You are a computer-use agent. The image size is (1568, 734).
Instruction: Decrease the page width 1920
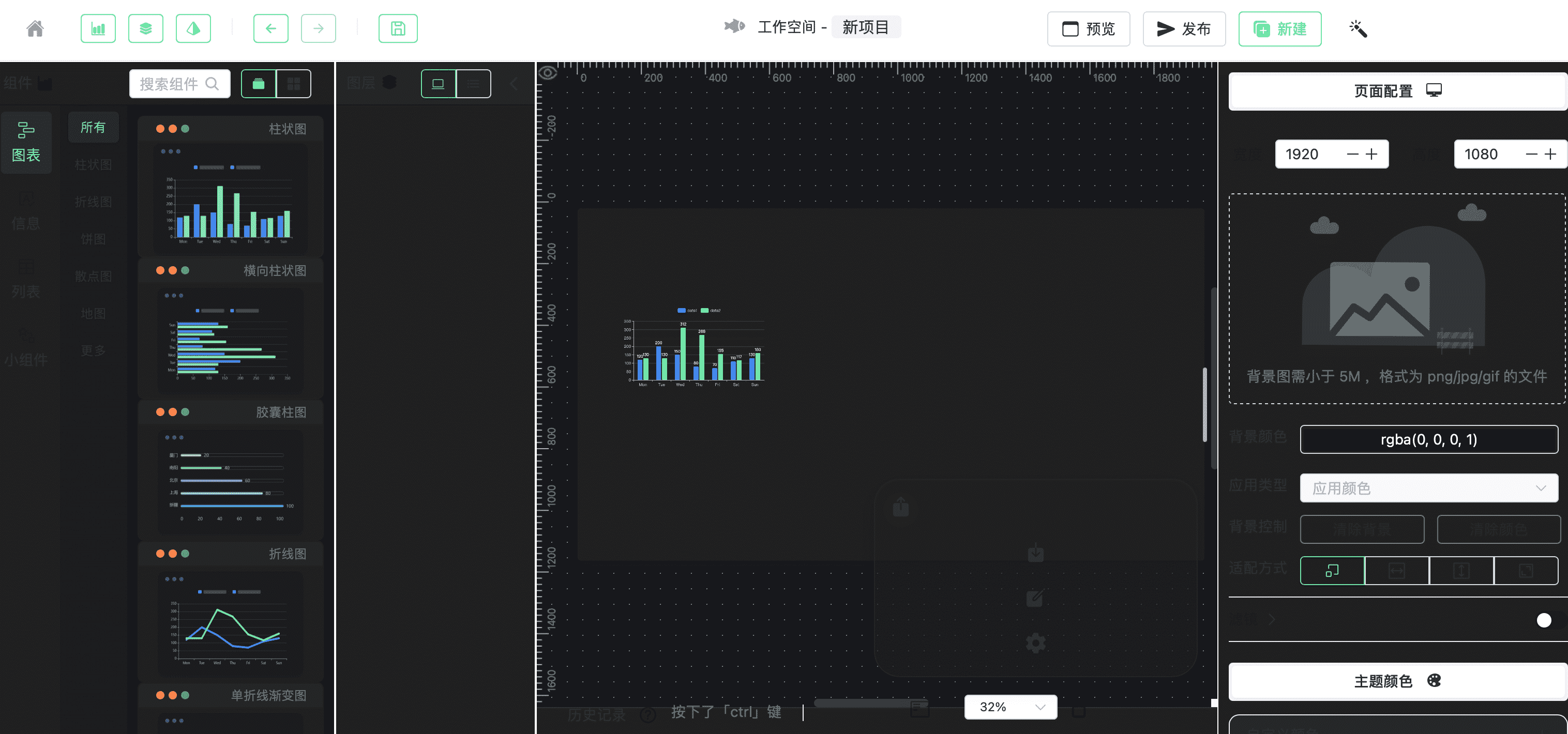click(1352, 154)
